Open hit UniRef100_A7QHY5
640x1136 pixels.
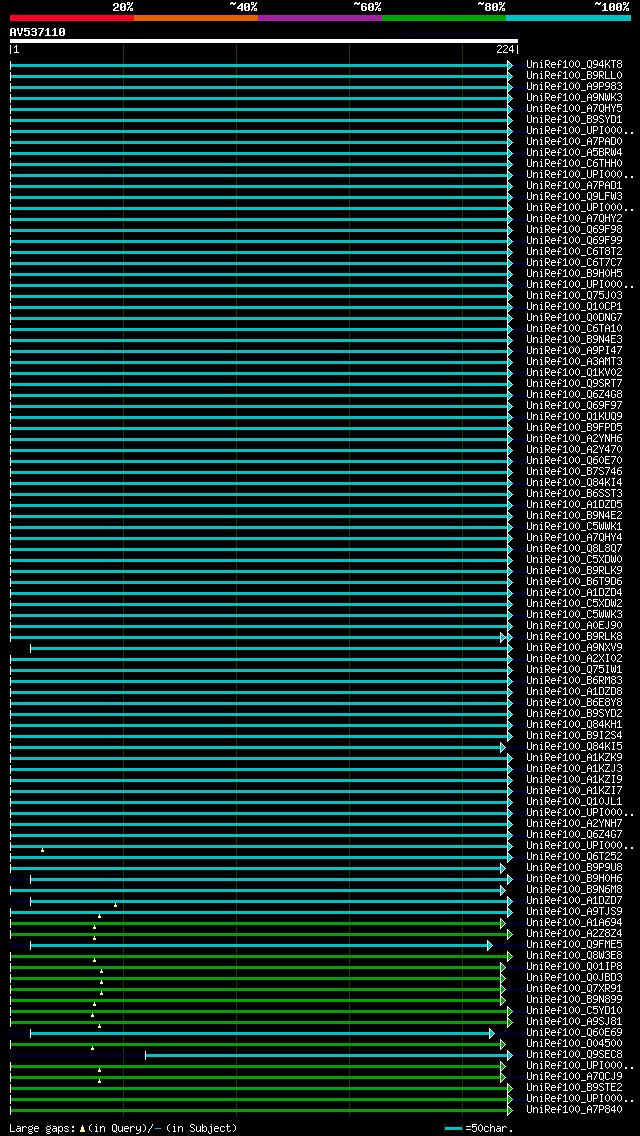point(574,109)
